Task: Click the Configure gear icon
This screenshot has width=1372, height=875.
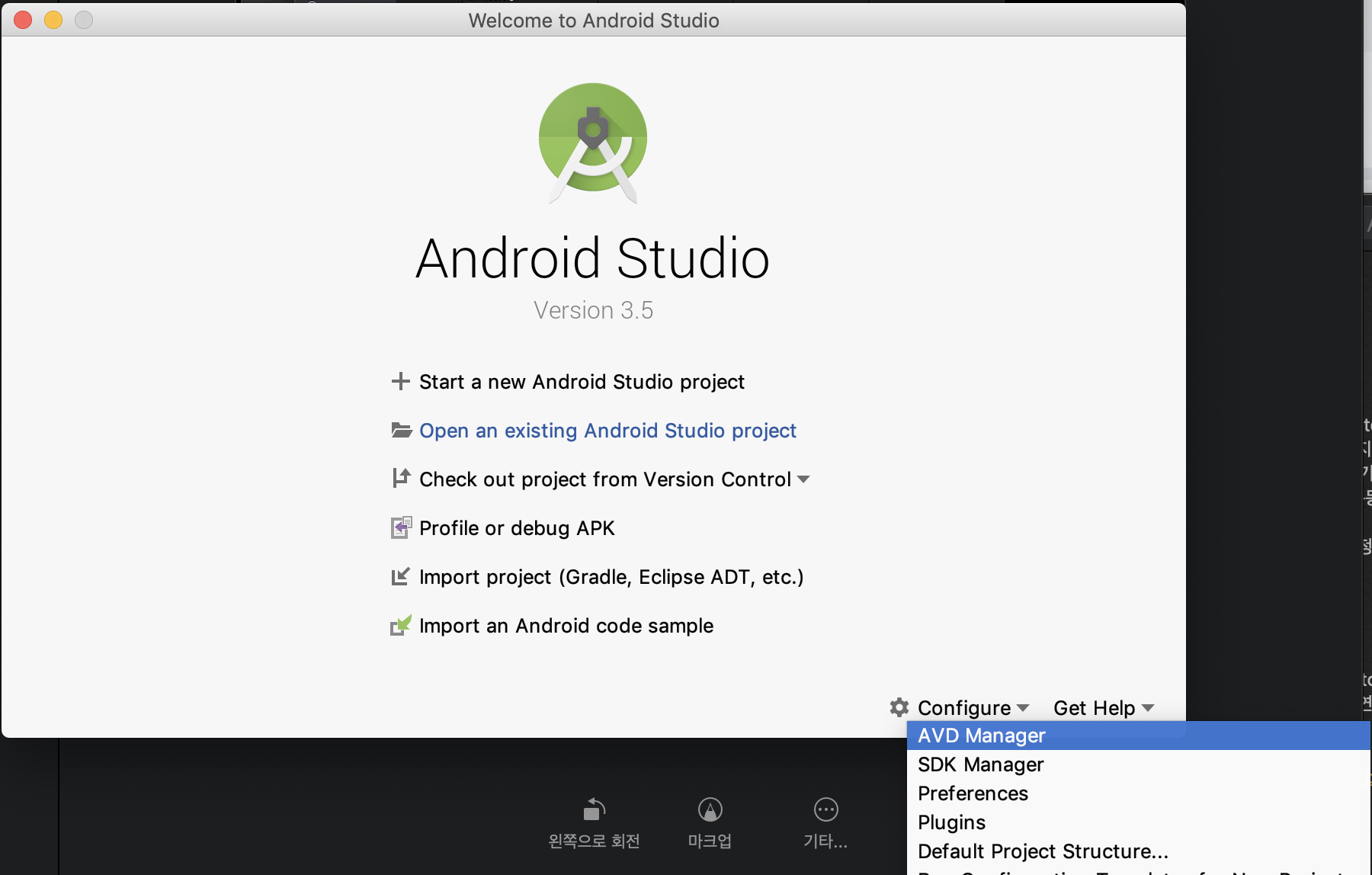Action: [x=899, y=707]
